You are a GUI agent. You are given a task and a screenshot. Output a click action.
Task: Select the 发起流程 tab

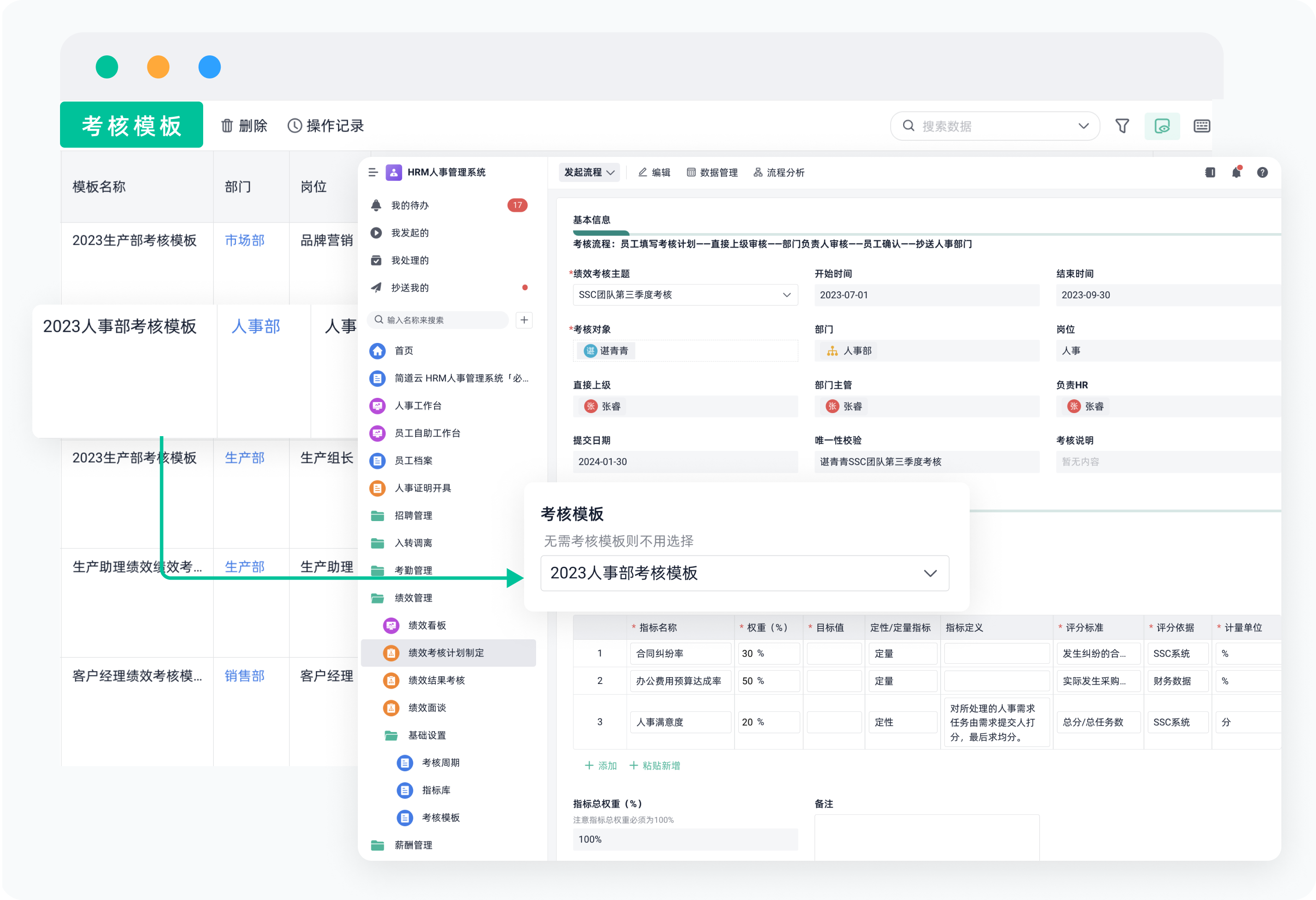coord(591,172)
